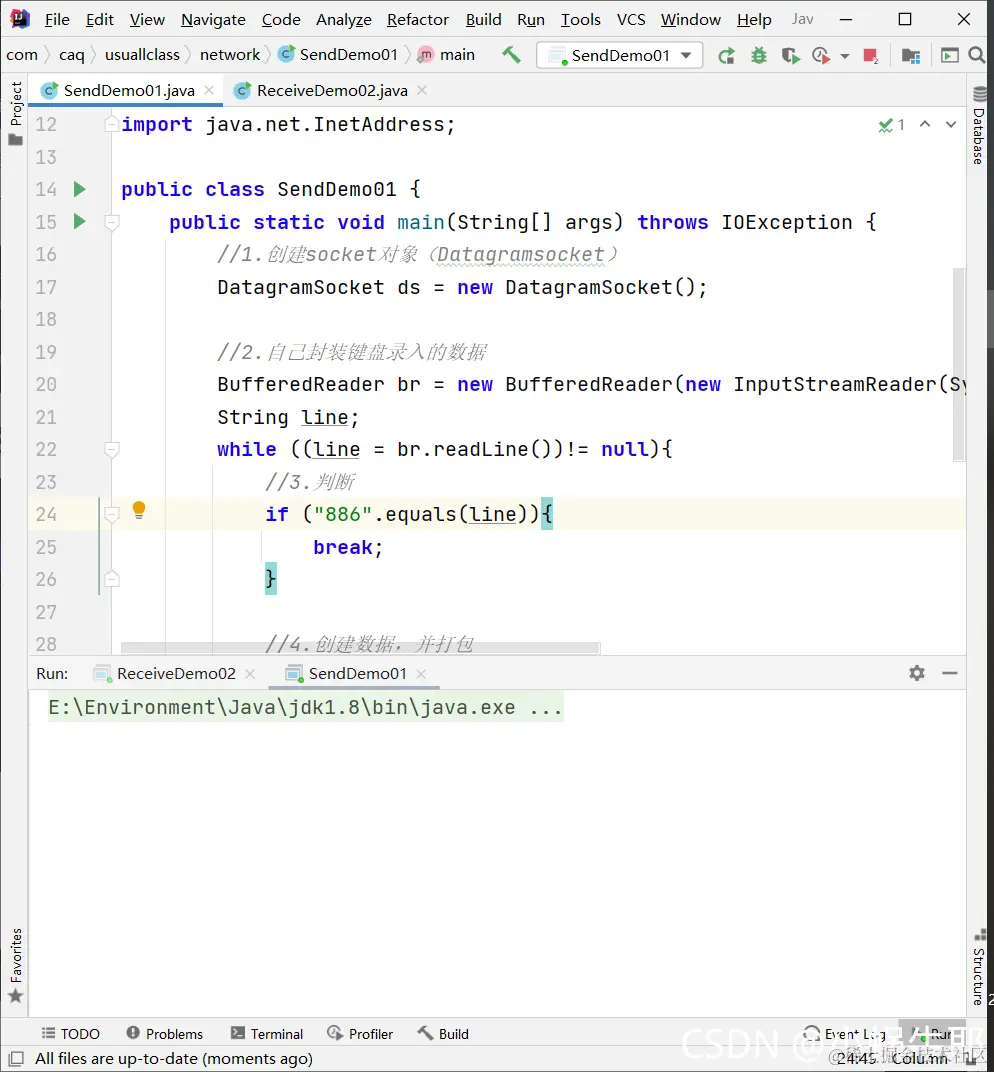Click the status message 'All files are up-to-date'

(174, 1058)
